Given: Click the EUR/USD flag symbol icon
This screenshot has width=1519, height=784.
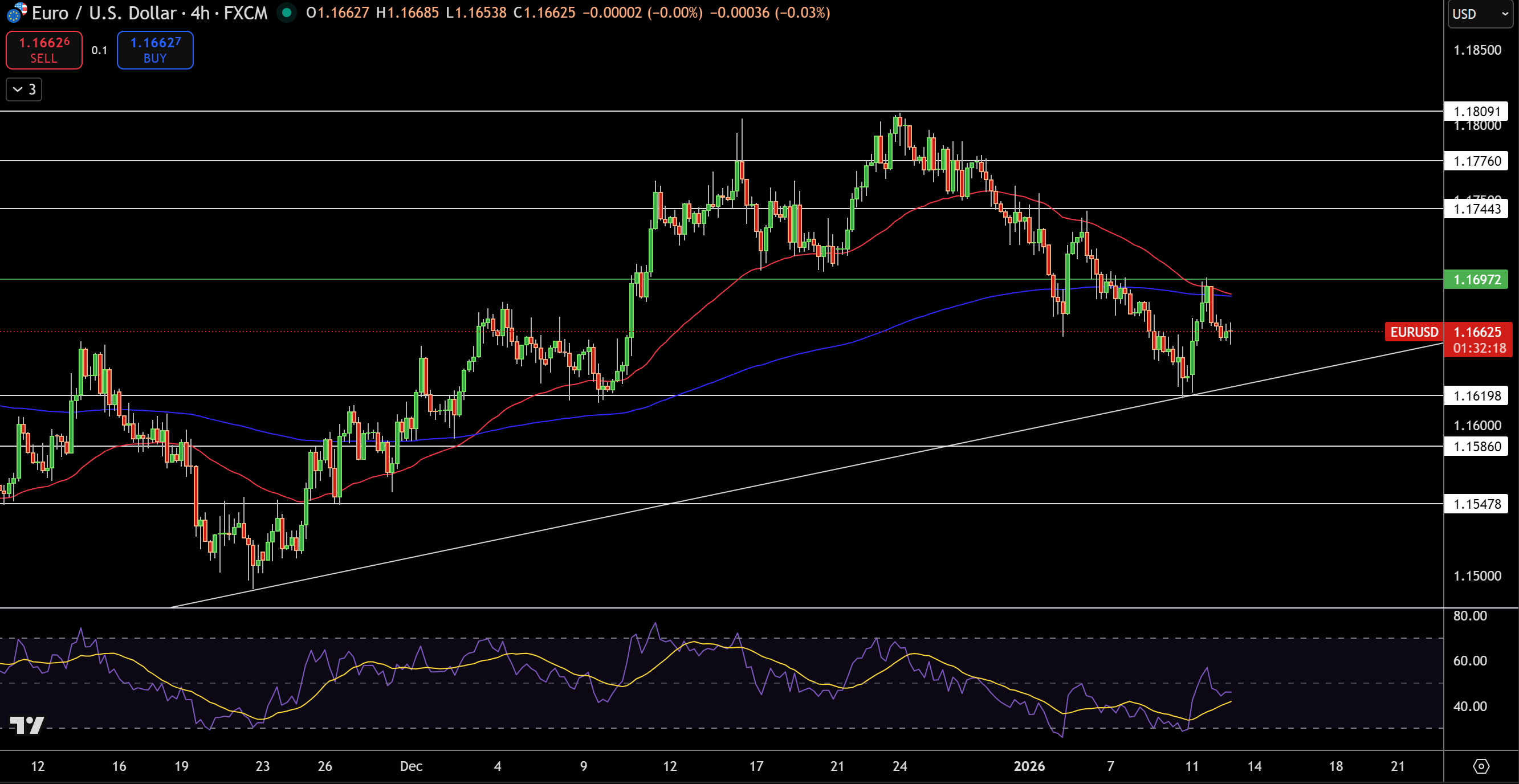Looking at the screenshot, I should [x=15, y=13].
